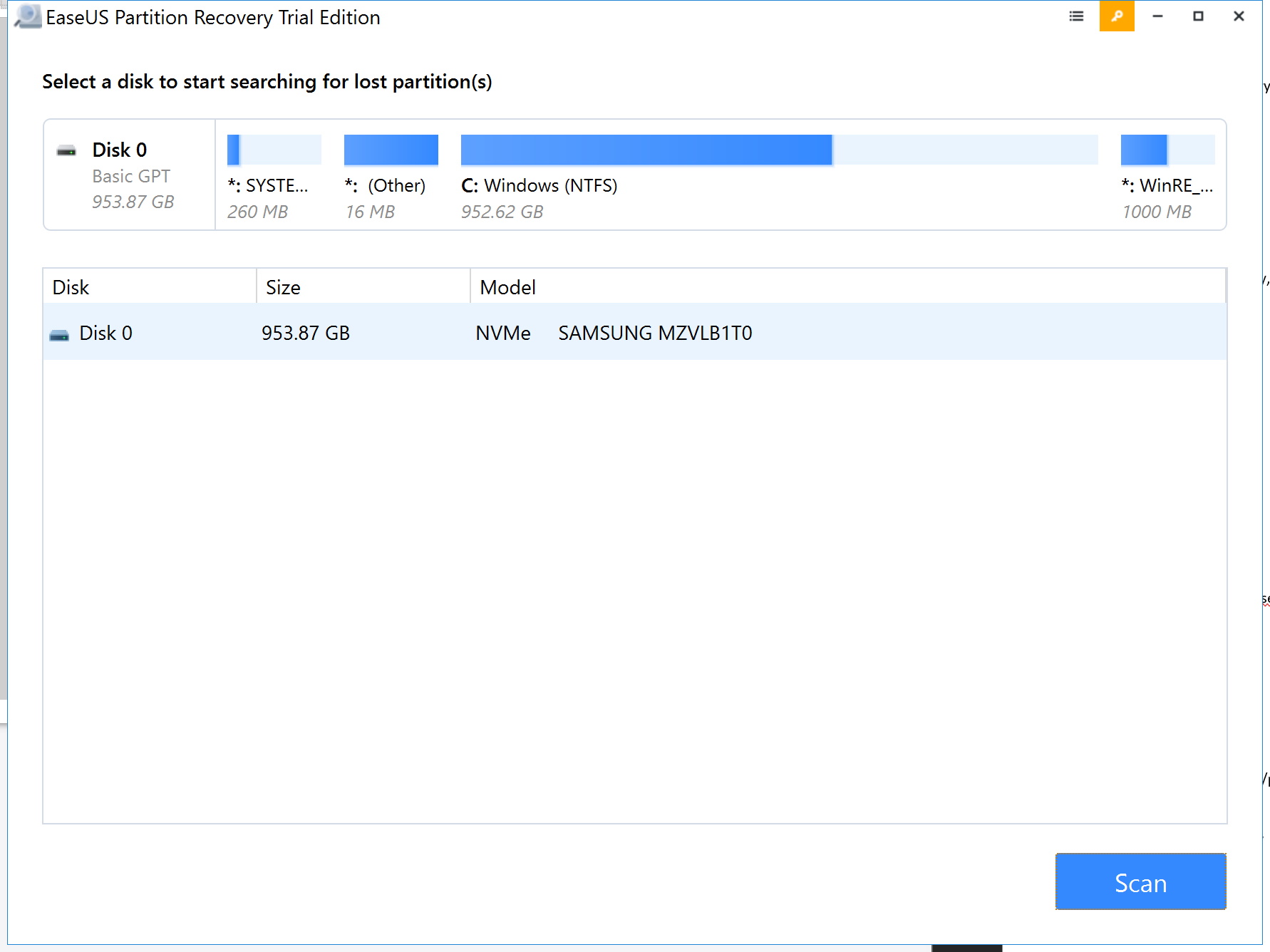The width and height of the screenshot is (1270, 952).
Task: Click the NVMe label in Model column
Action: [x=503, y=333]
